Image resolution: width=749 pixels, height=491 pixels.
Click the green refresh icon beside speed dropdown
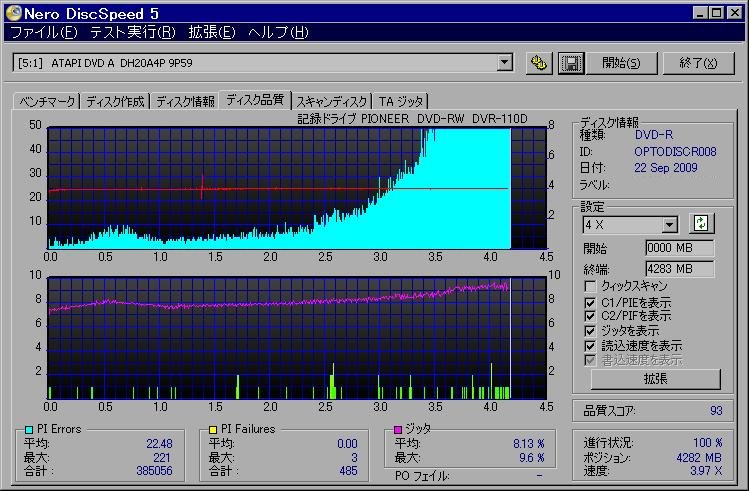point(701,223)
